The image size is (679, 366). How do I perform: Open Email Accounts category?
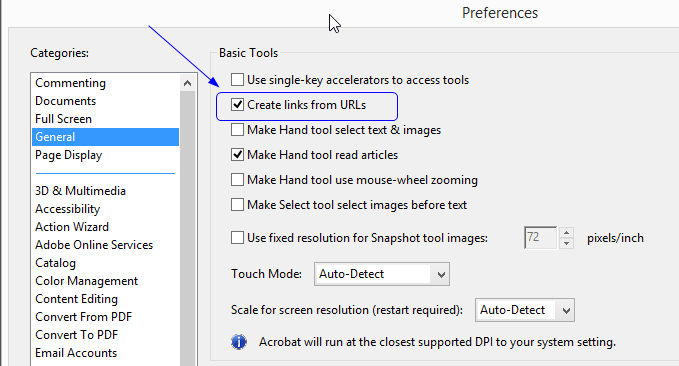(x=76, y=353)
